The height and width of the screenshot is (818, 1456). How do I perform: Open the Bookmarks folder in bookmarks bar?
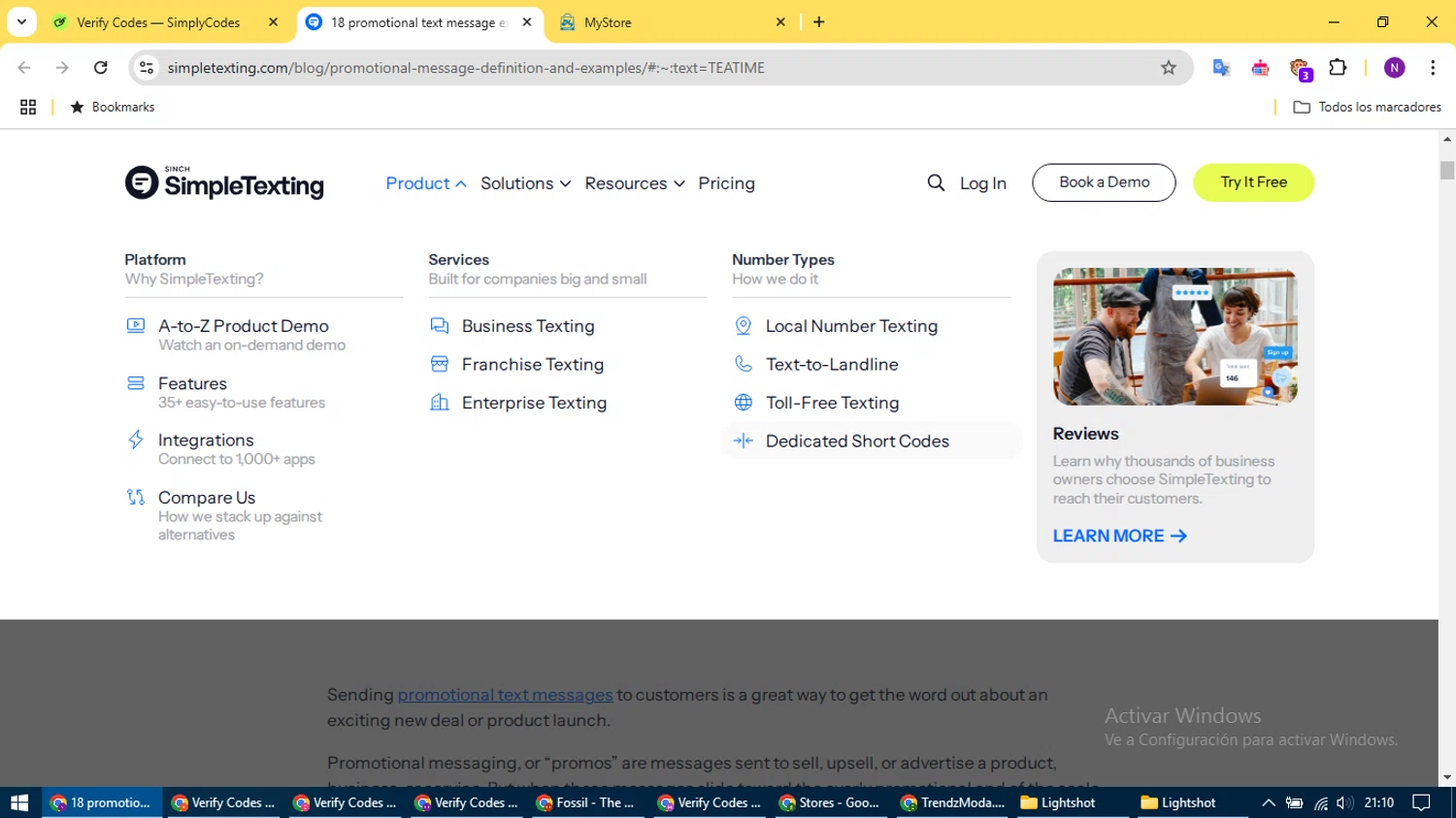click(113, 107)
